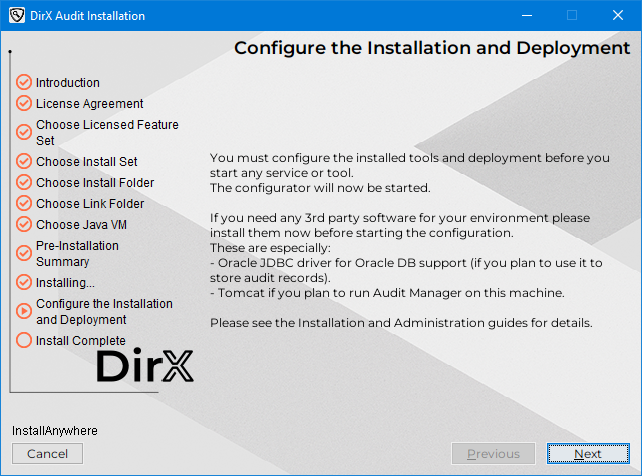
Task: Click the checkmark icon beside Introduction
Action: [x=24, y=83]
